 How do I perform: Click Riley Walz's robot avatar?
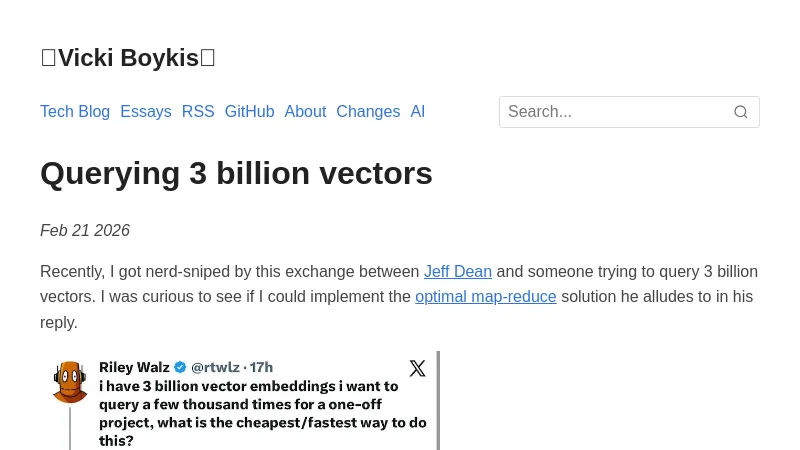70,382
